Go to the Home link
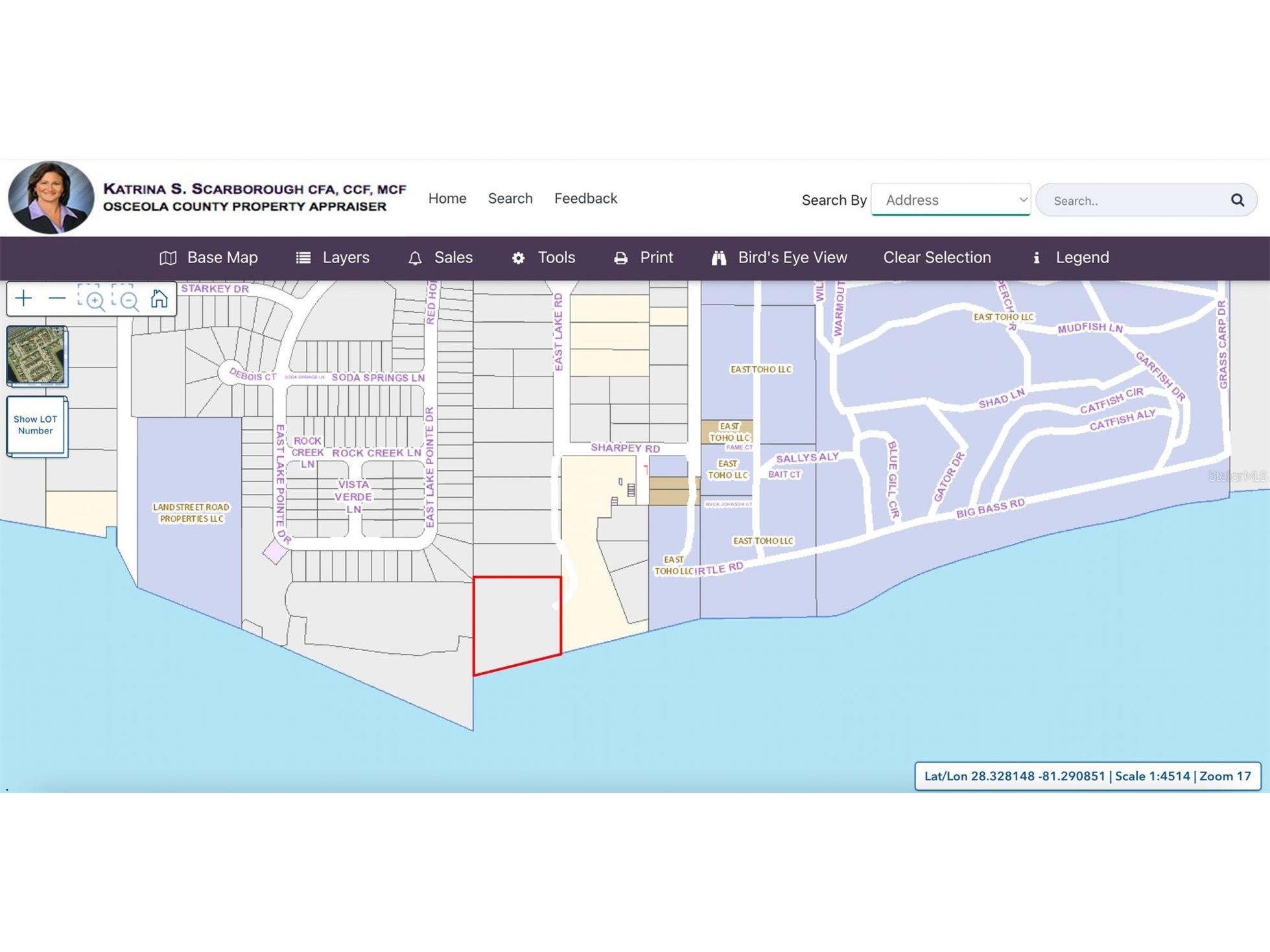This screenshot has height=952, width=1270. (447, 198)
